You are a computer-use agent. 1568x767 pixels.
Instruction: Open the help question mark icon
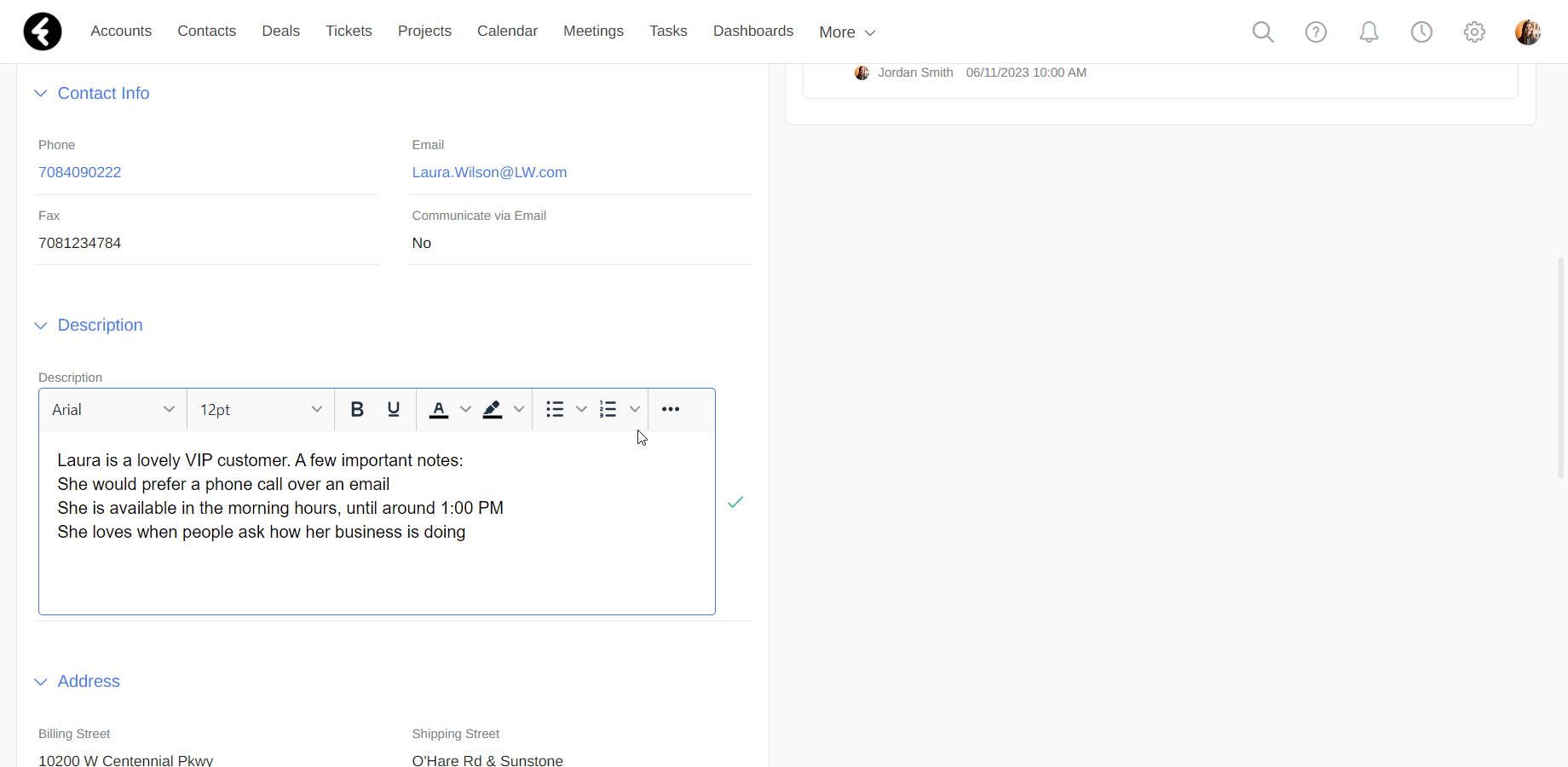pos(1316,32)
